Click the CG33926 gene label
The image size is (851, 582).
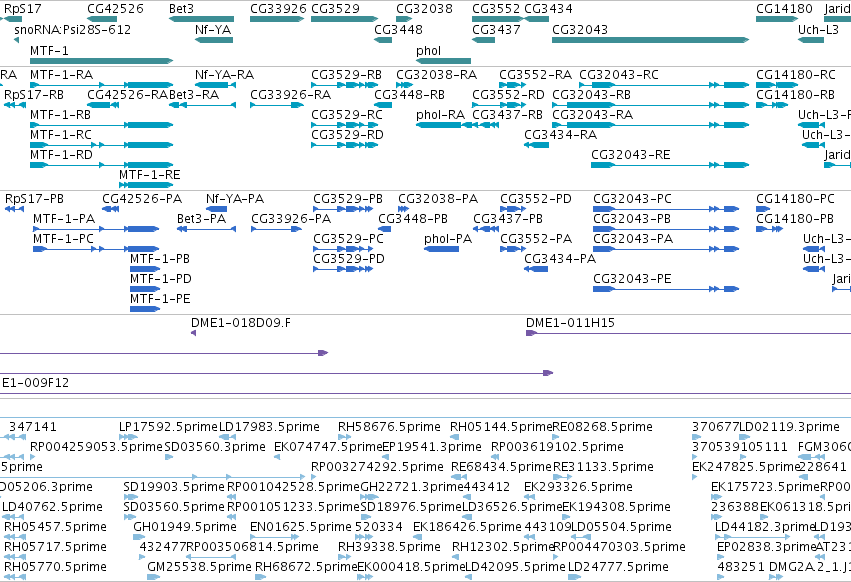[278, 9]
